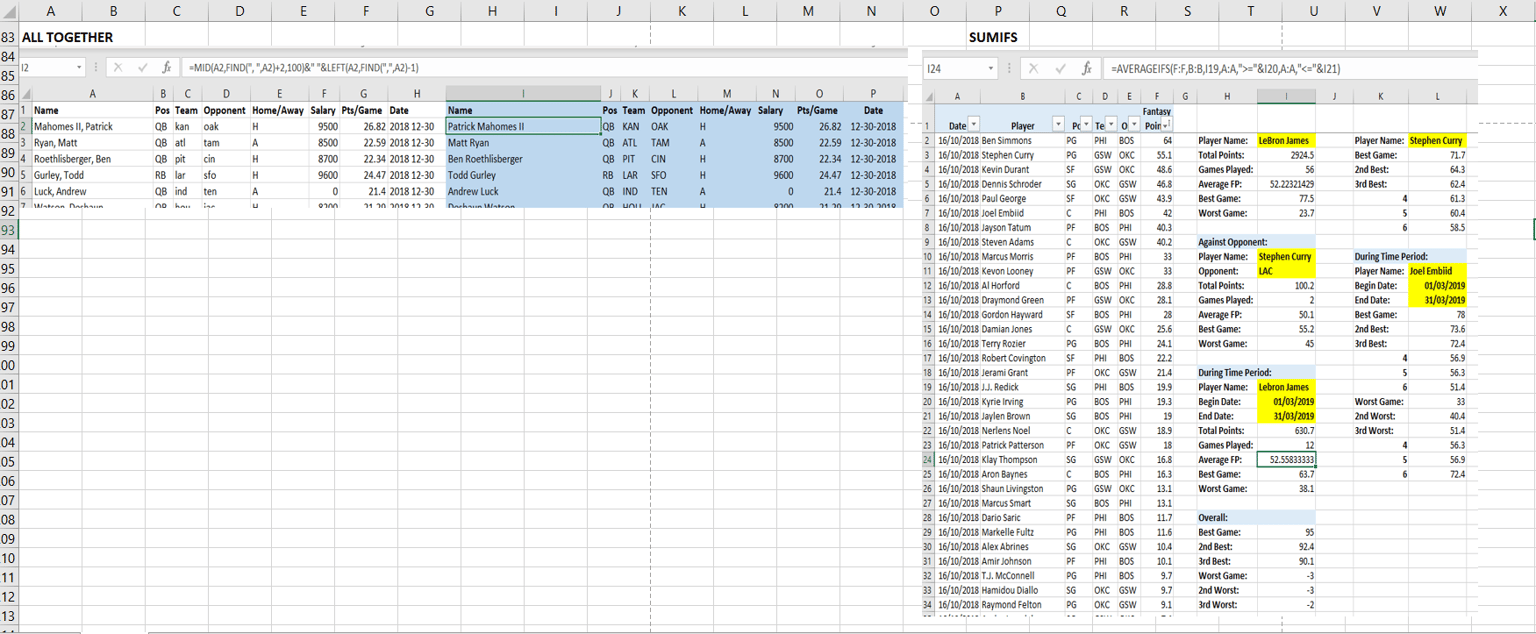Select outer column header O

[934, 11]
